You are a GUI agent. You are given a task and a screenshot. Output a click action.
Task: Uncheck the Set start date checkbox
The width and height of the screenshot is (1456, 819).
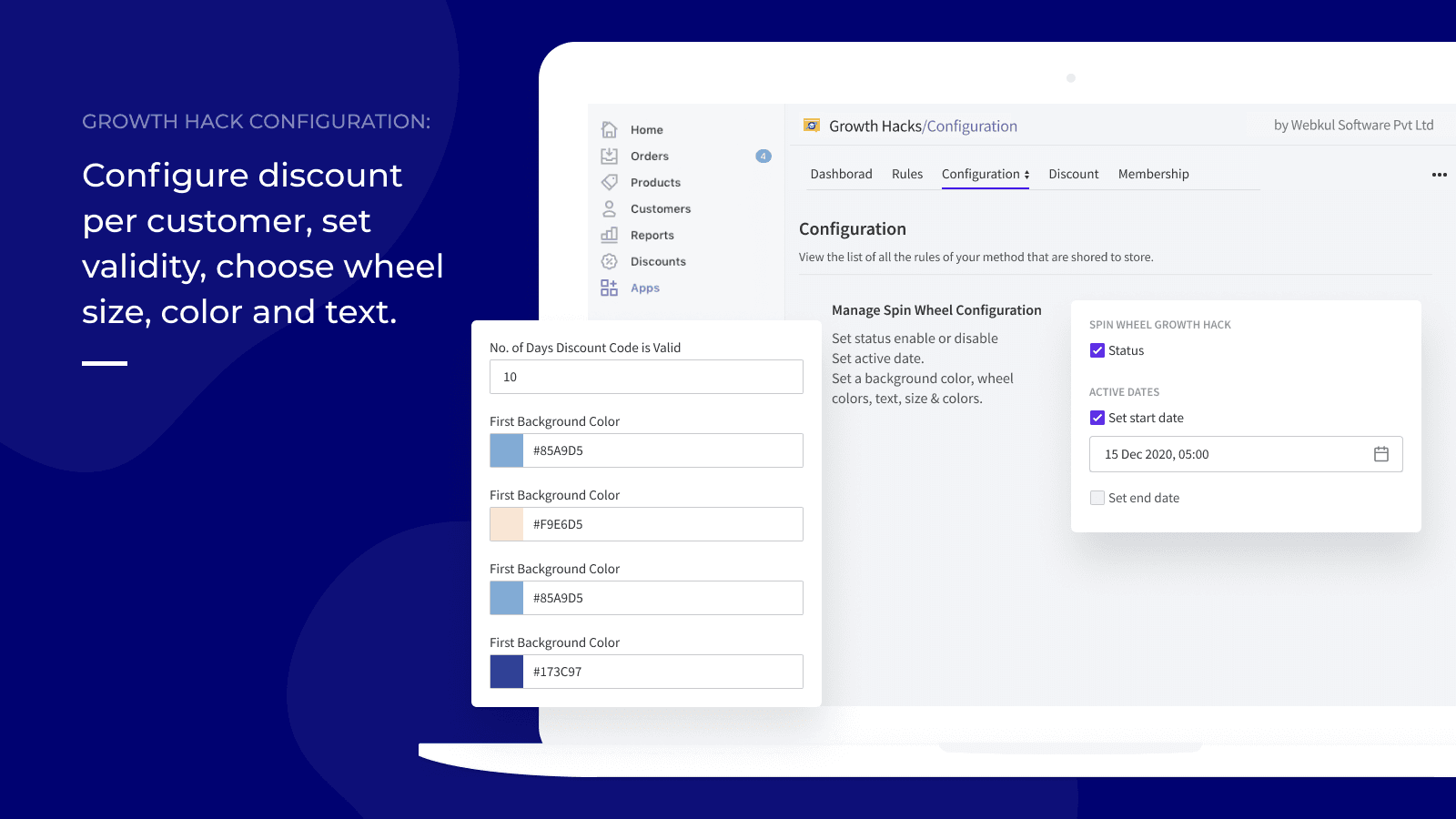point(1097,418)
